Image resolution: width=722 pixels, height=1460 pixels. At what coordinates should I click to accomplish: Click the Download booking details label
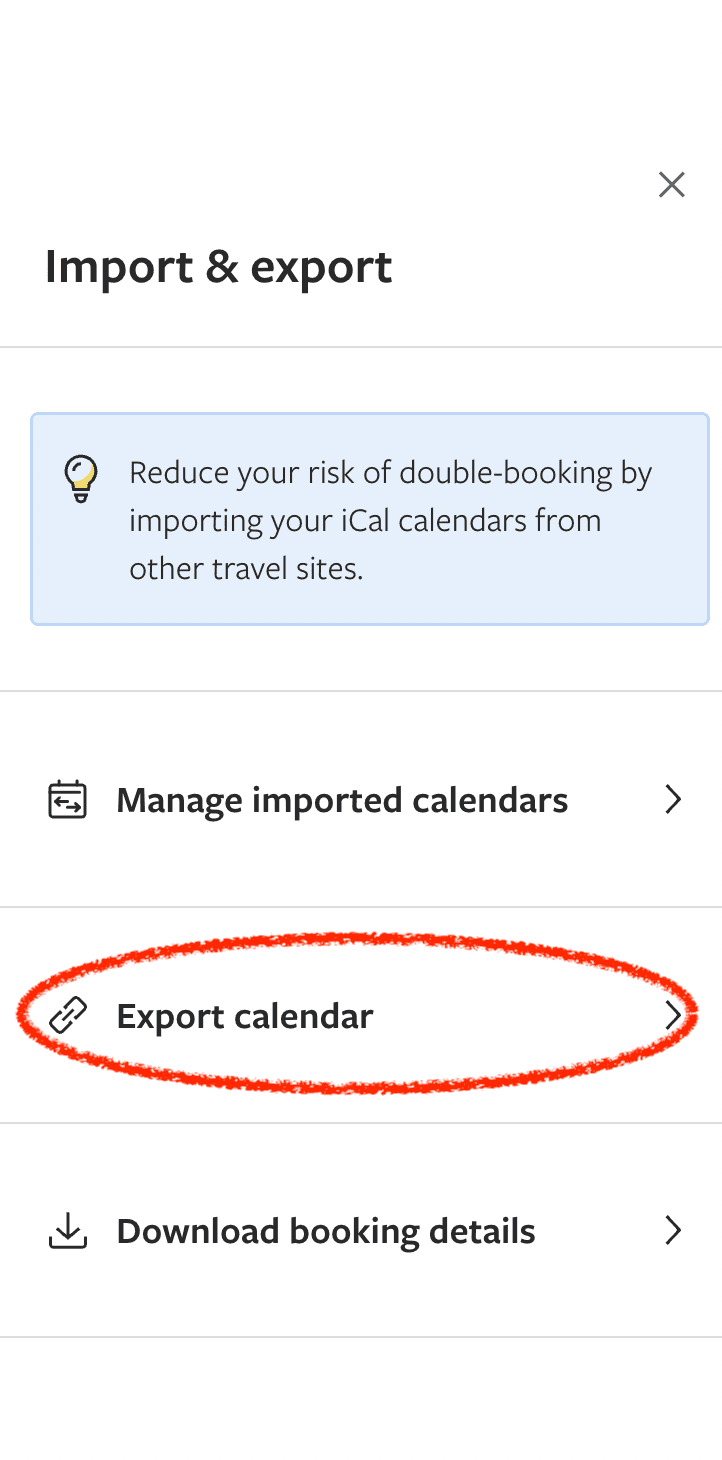click(x=326, y=1231)
